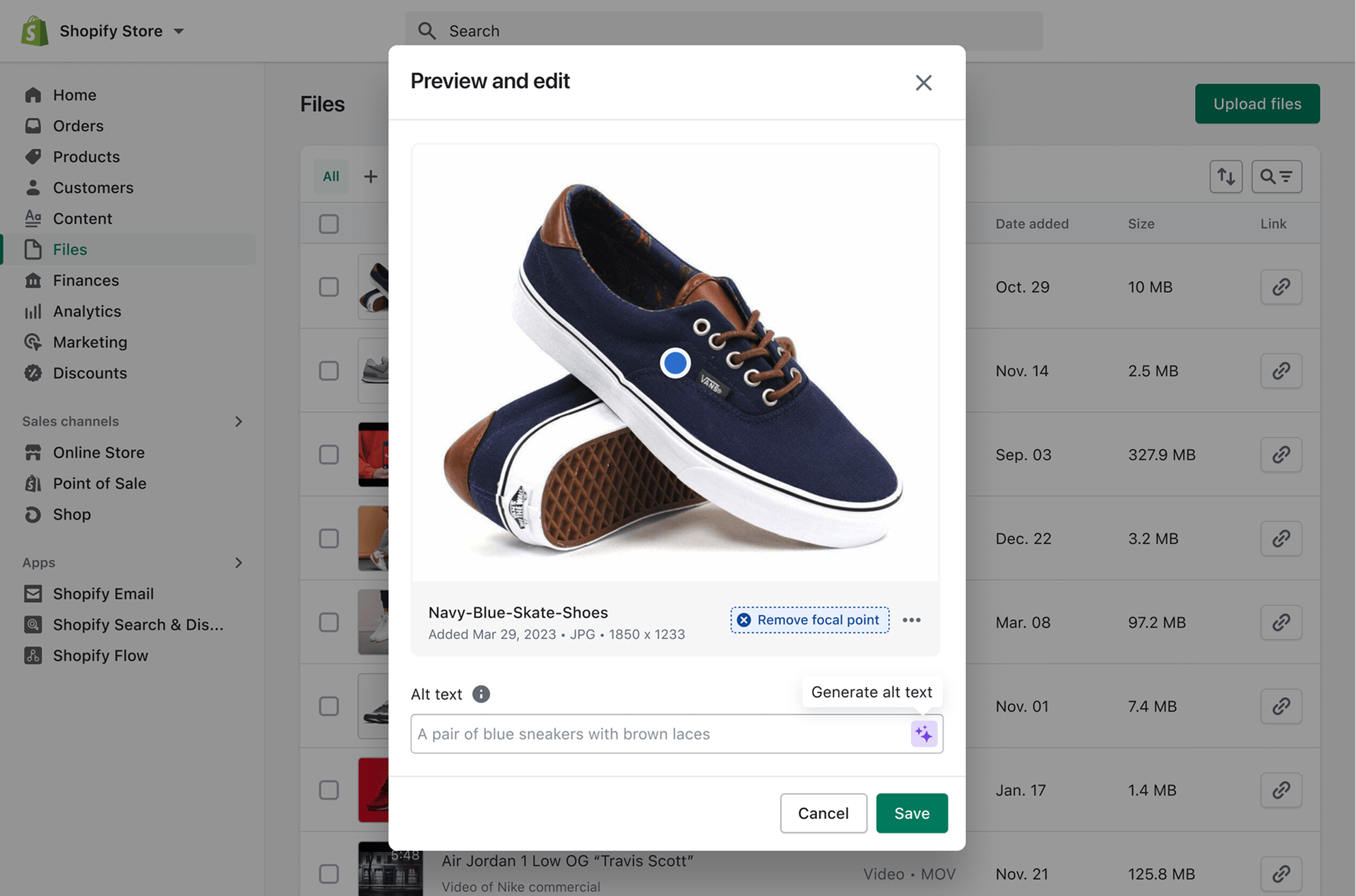This screenshot has width=1356, height=896.
Task: Check the Nov. 01 file row checkbox
Action: pyautogui.click(x=329, y=707)
